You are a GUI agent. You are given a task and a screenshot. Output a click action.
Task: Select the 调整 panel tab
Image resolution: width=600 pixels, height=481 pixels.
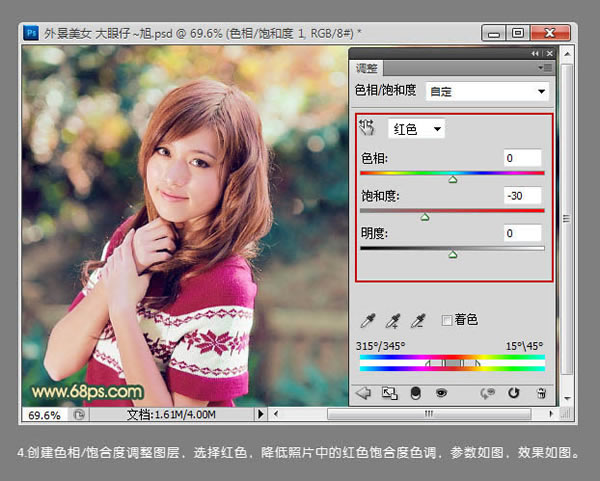pyautogui.click(x=367, y=68)
